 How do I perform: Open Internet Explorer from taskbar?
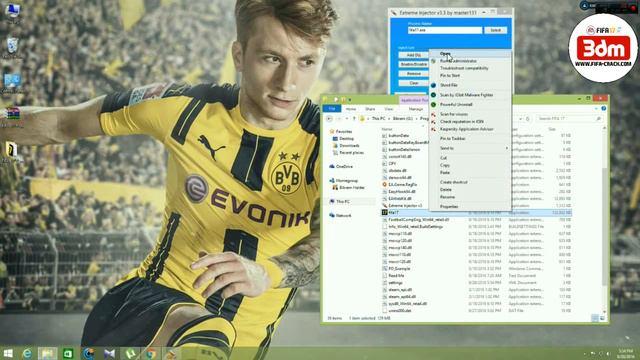(x=27, y=353)
